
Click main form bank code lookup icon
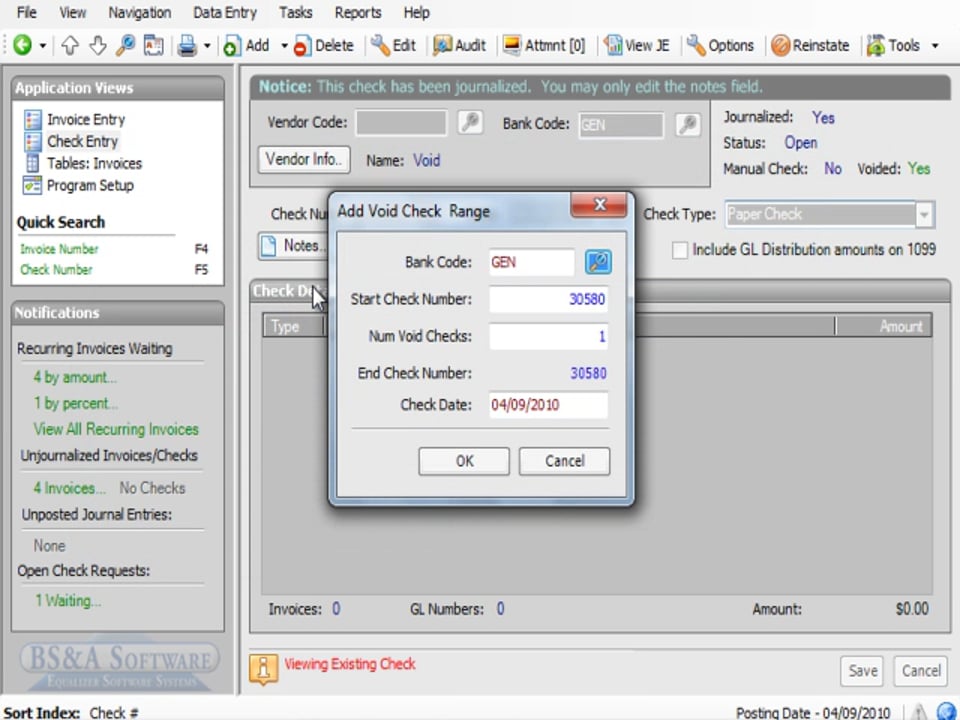point(688,124)
